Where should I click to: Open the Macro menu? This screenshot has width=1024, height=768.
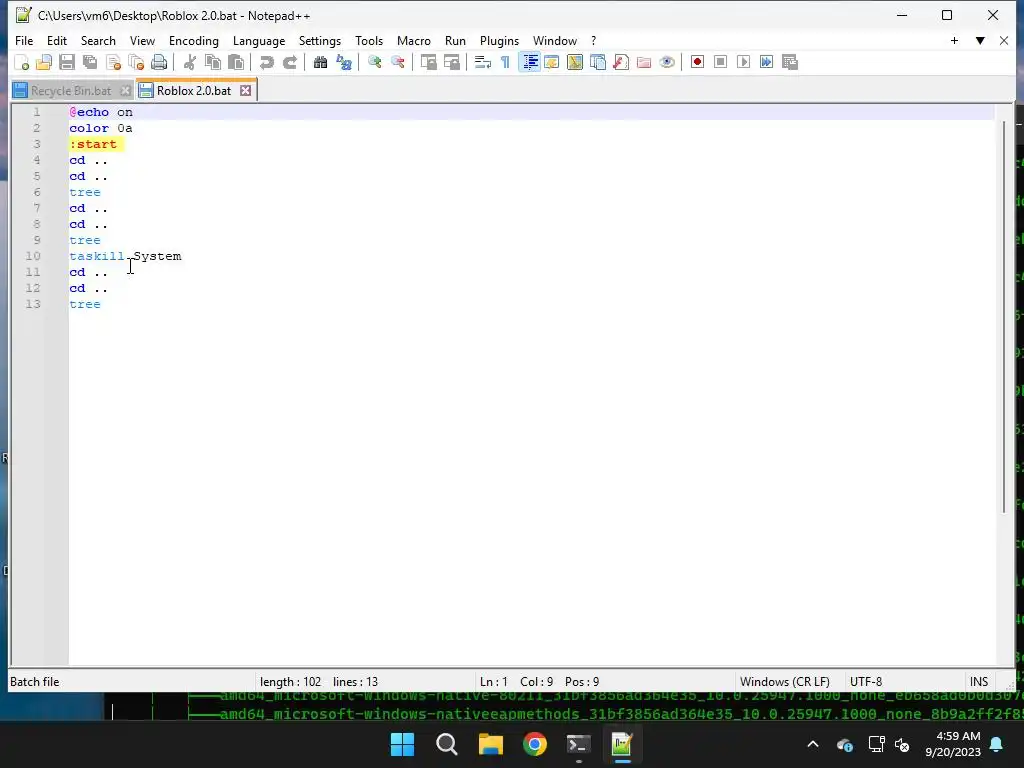click(x=414, y=40)
